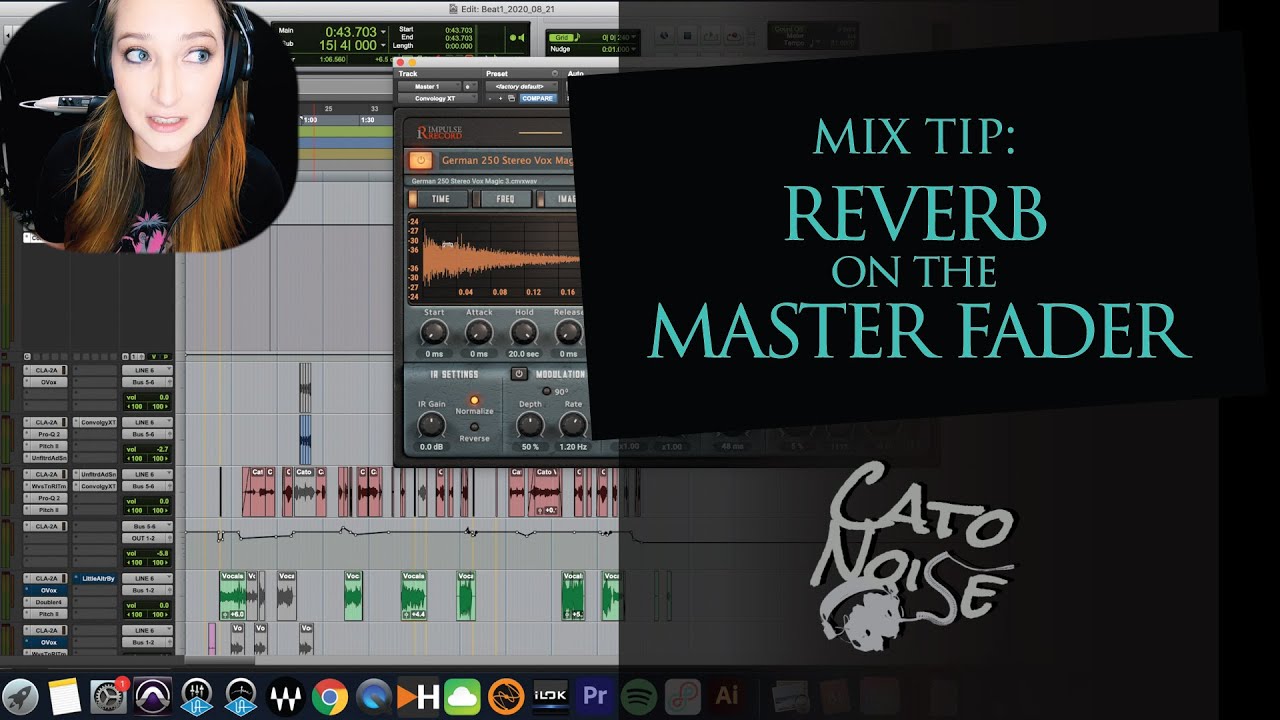Open the orange arrow H app in dock
The image size is (1280, 720).
418,696
